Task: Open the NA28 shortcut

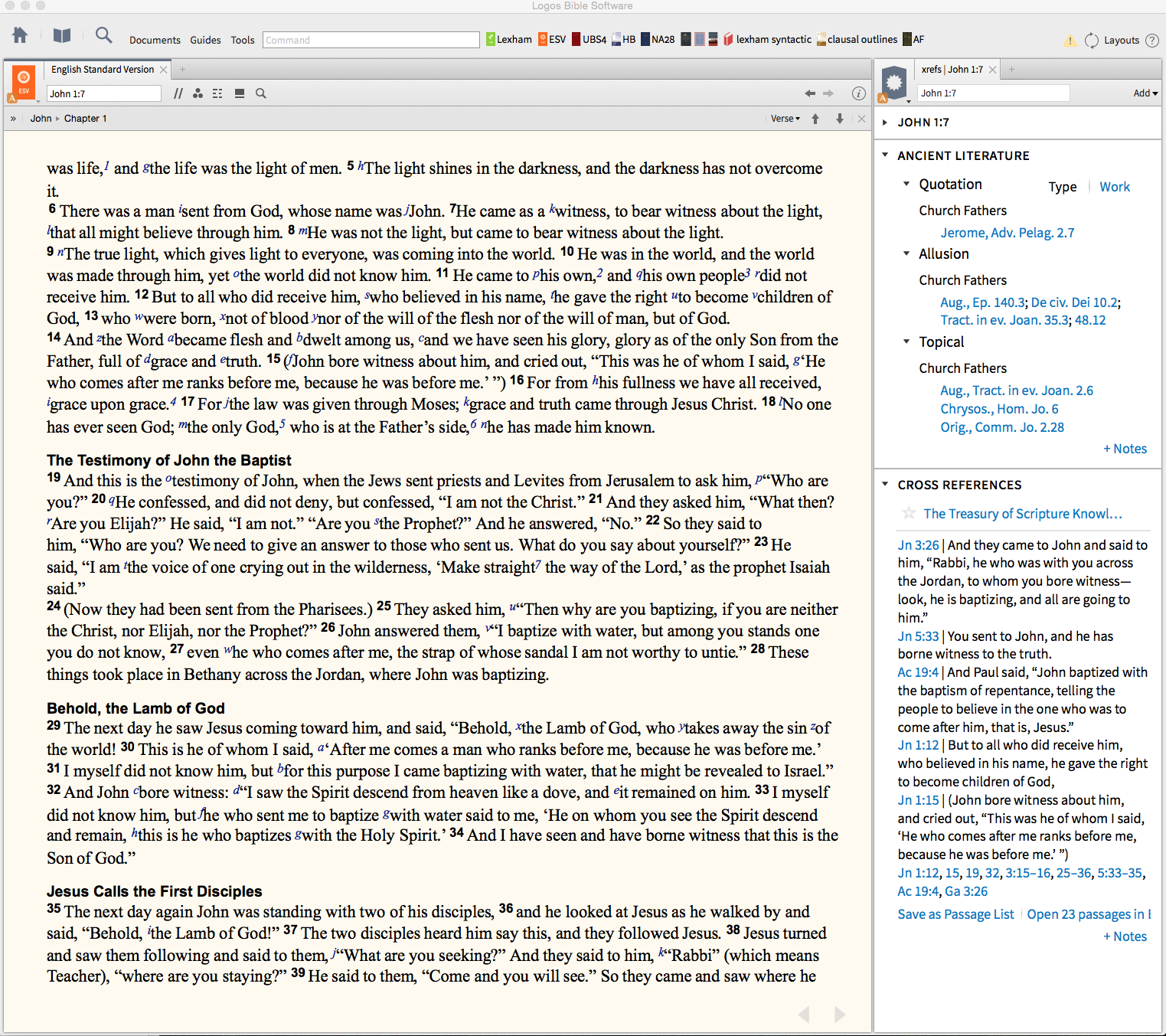Action: [658, 39]
